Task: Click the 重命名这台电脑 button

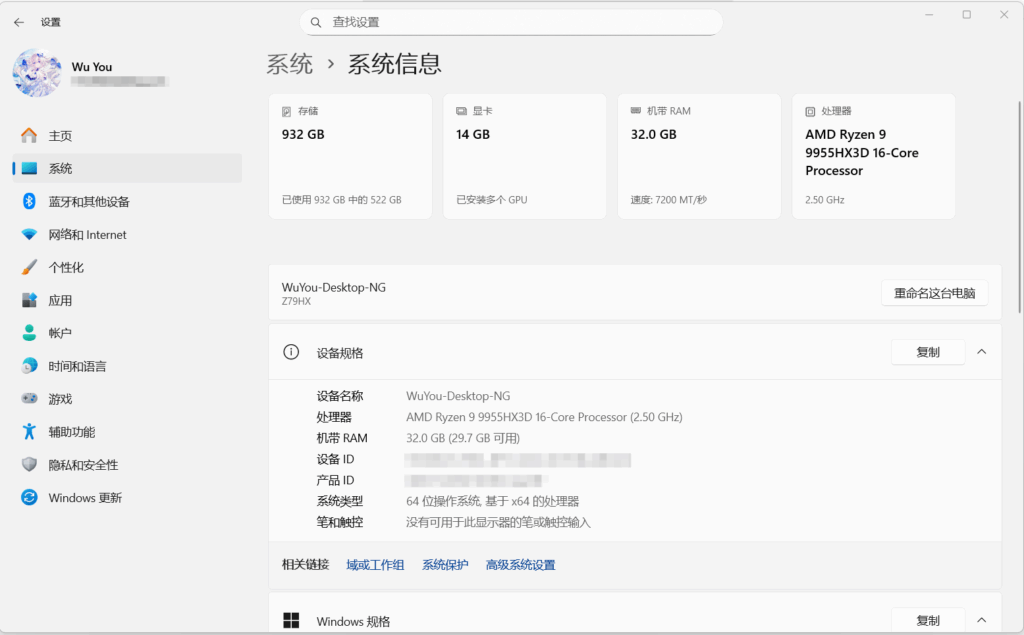Action: pos(934,293)
